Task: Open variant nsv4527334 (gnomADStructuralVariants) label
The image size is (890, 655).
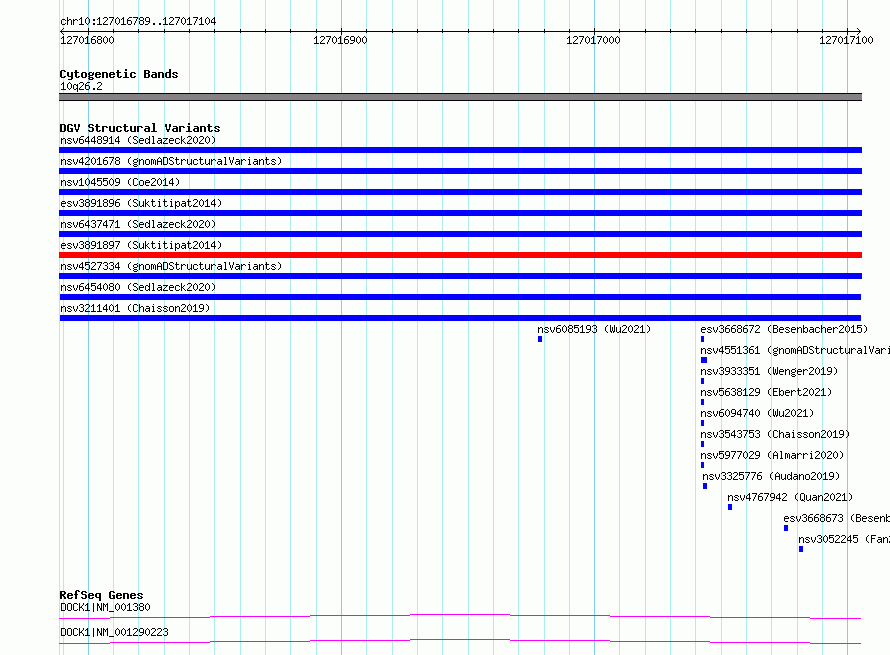Action: click(171, 266)
